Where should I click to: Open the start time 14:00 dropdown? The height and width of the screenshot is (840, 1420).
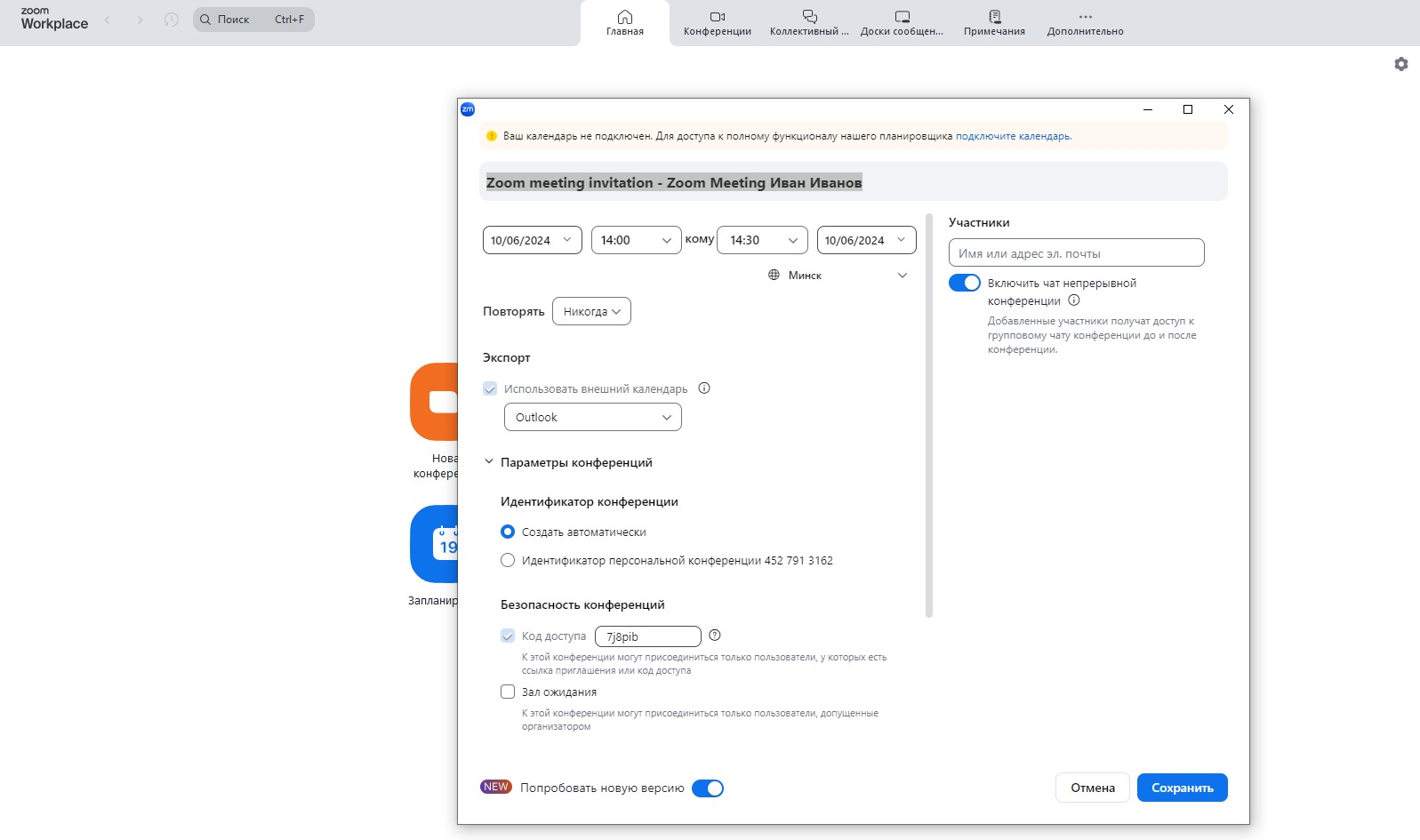pyautogui.click(x=637, y=240)
